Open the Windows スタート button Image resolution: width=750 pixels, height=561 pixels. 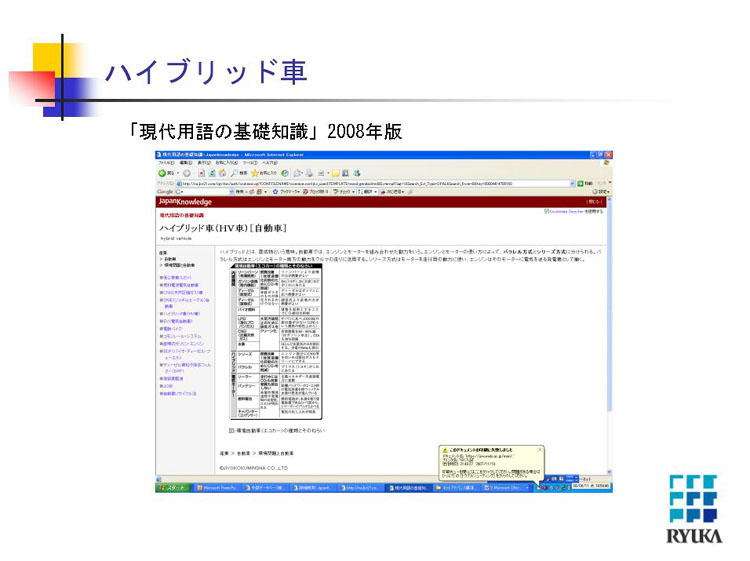[173, 488]
